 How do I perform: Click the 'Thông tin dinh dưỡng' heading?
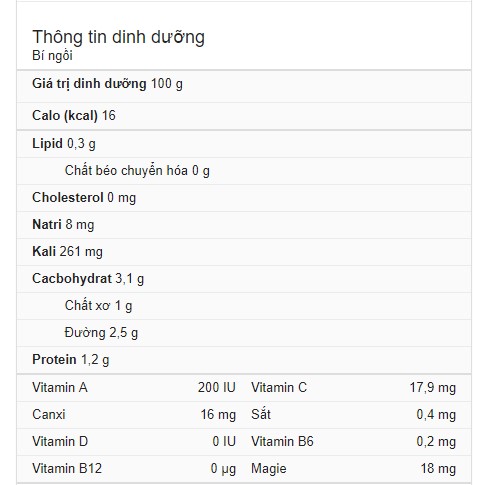coord(118,37)
